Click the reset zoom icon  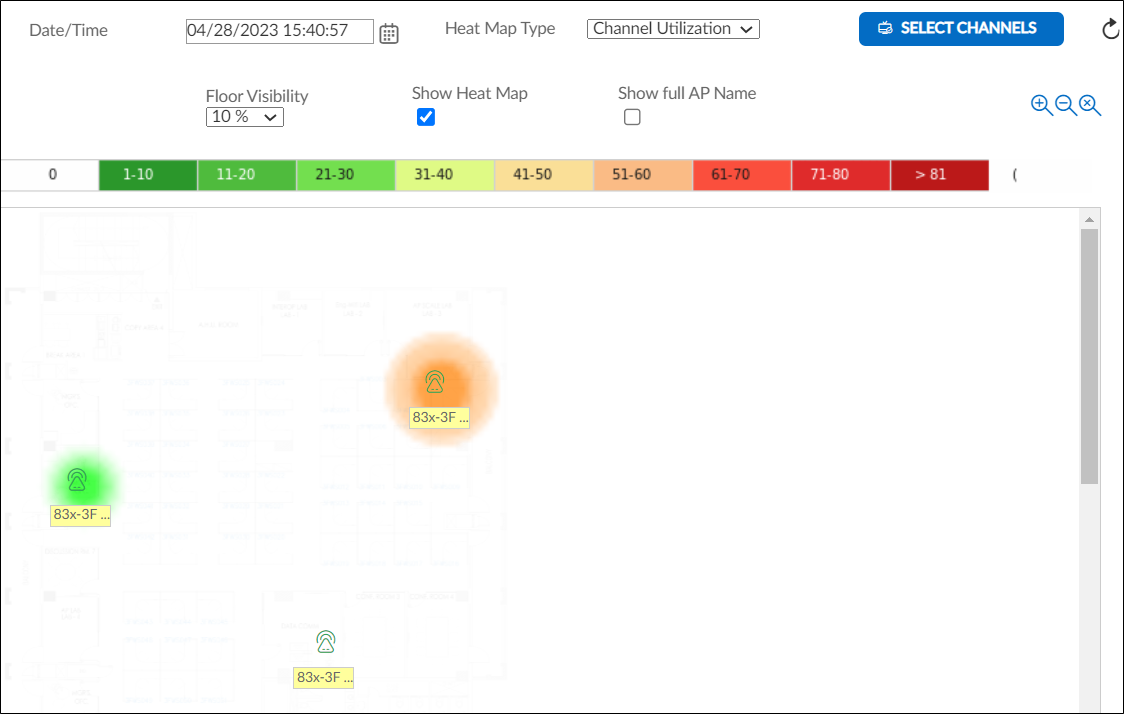(x=1088, y=104)
